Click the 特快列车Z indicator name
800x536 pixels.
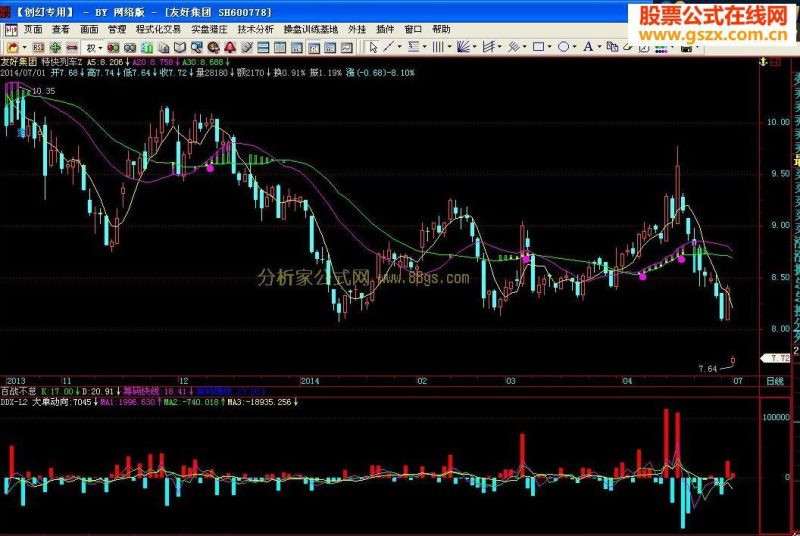[61, 62]
